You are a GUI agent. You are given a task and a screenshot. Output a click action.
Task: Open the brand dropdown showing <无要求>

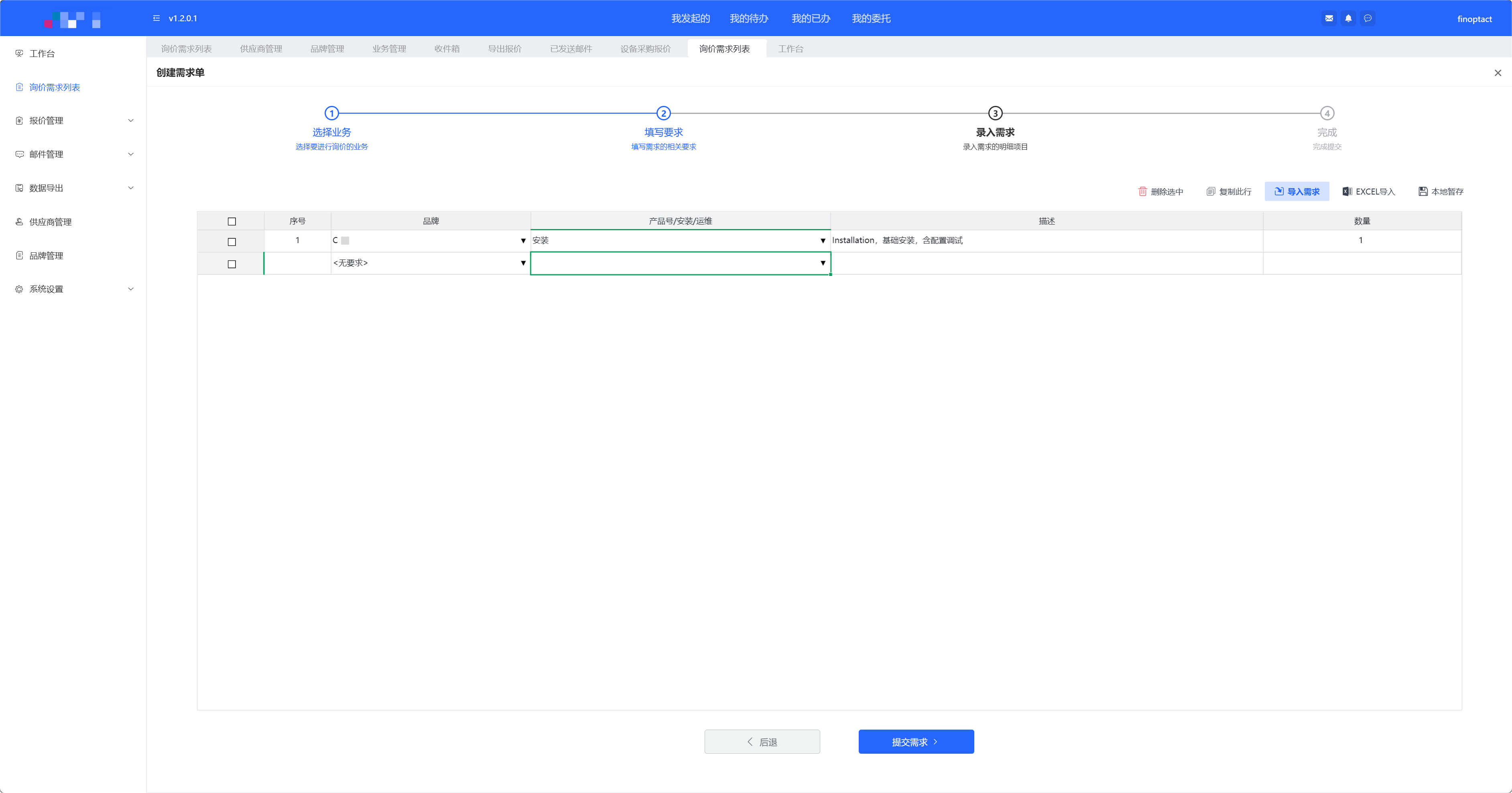tap(523, 264)
